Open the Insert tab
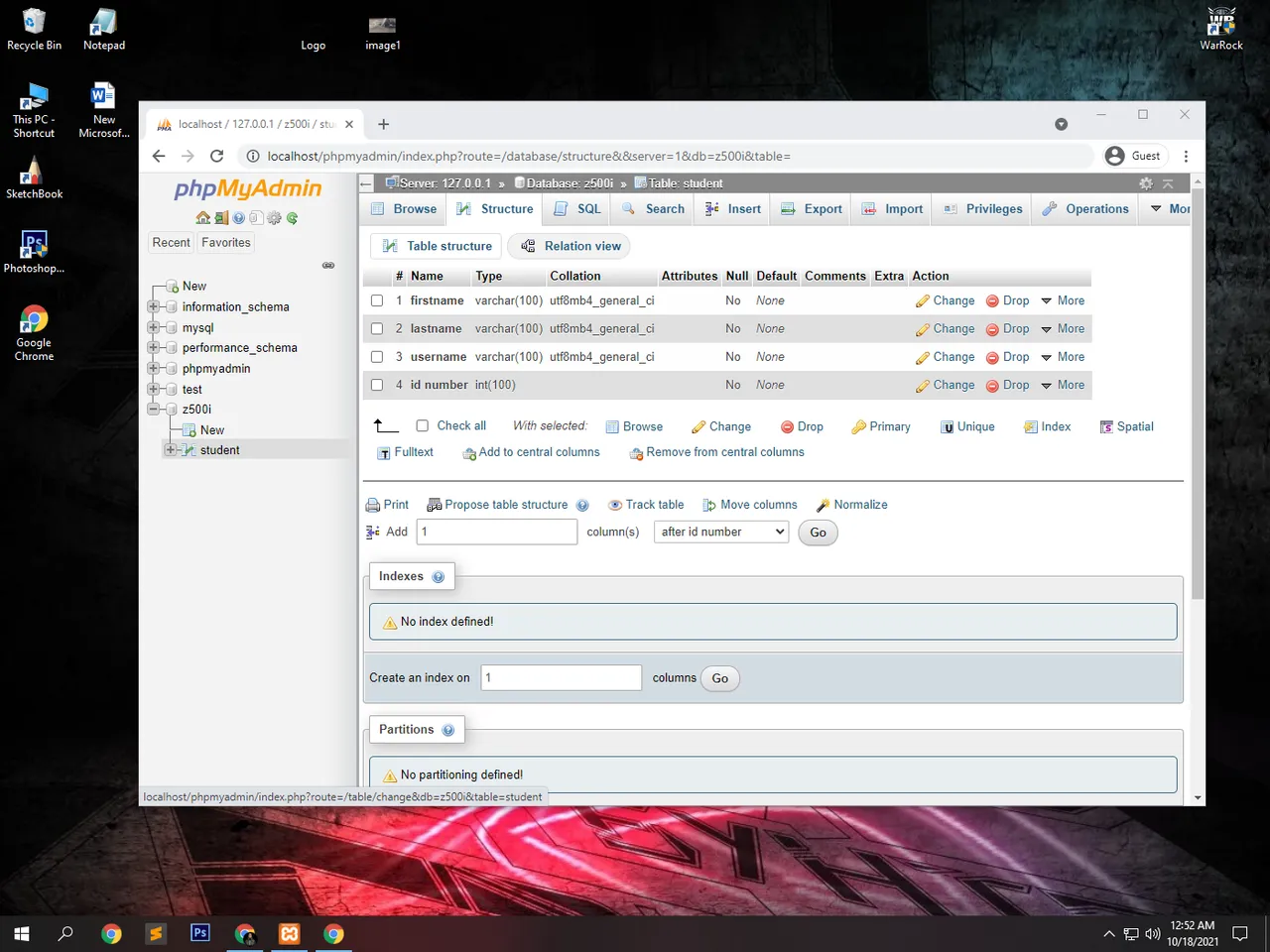 733,209
